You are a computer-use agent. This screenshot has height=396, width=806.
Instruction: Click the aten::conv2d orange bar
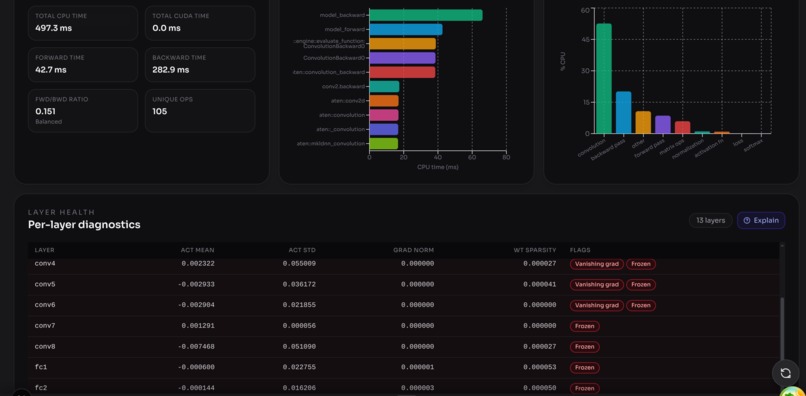point(384,101)
